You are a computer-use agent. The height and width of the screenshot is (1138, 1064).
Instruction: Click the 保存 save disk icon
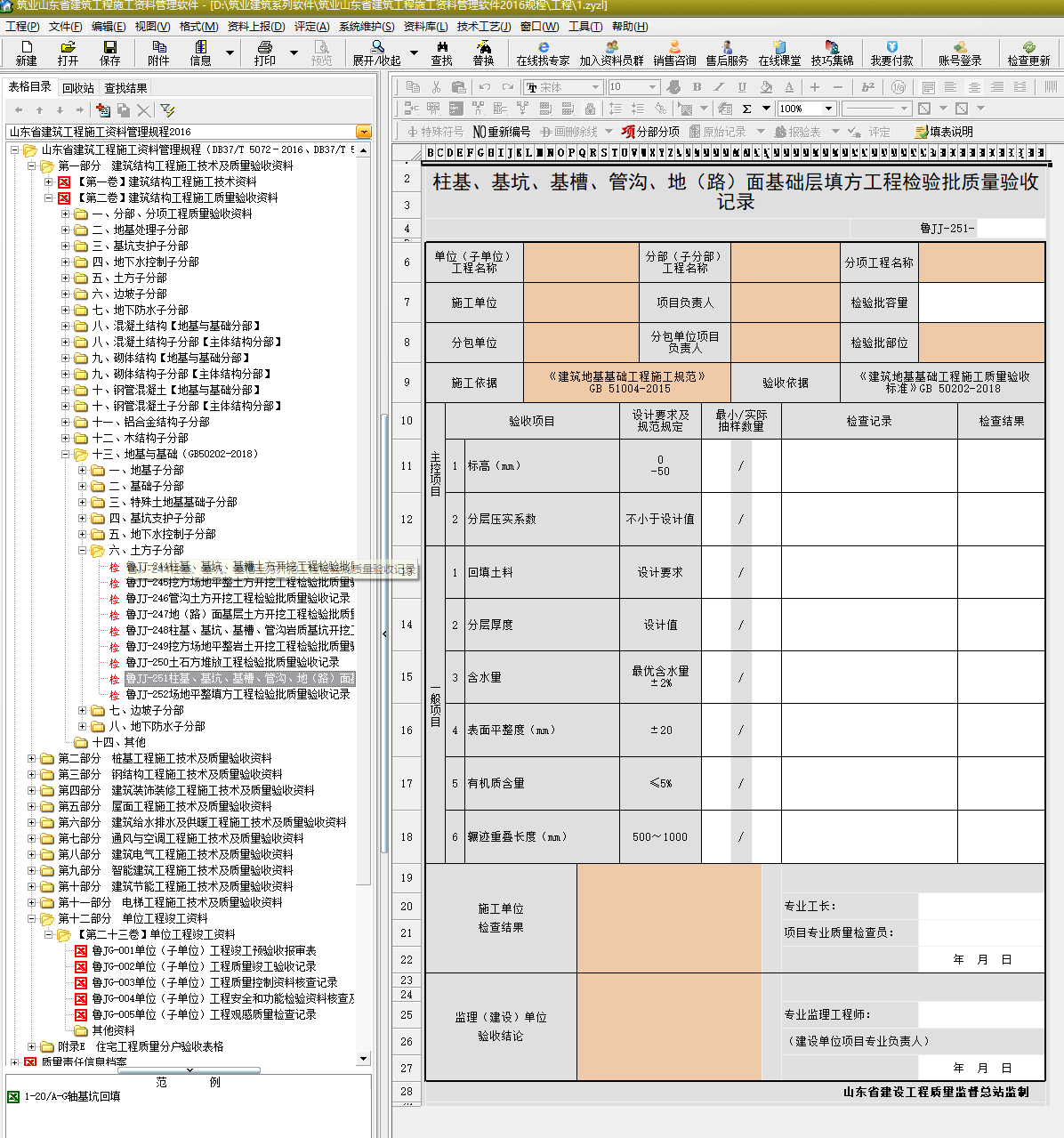point(109,52)
